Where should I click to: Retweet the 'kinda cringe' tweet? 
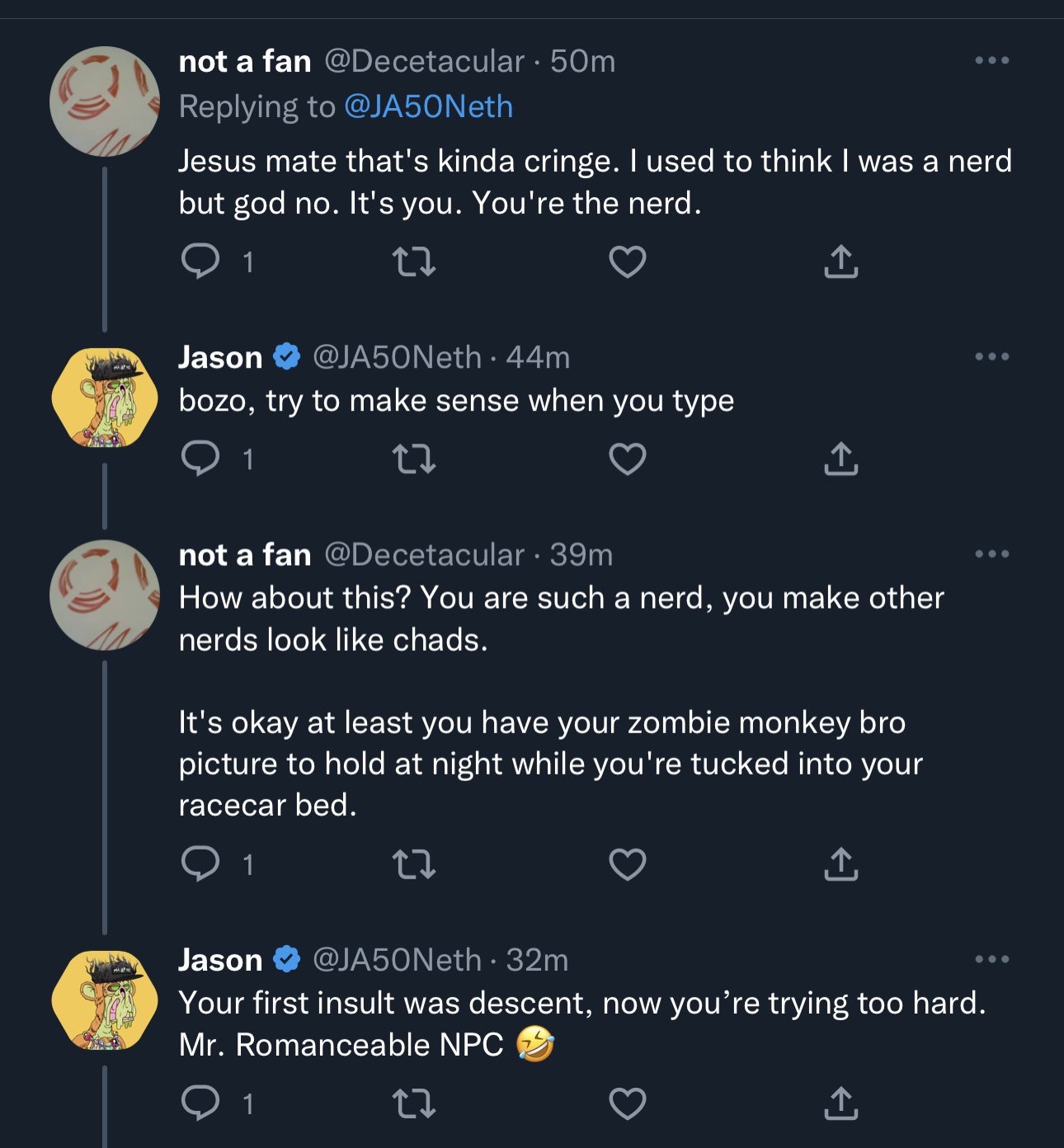tap(413, 262)
